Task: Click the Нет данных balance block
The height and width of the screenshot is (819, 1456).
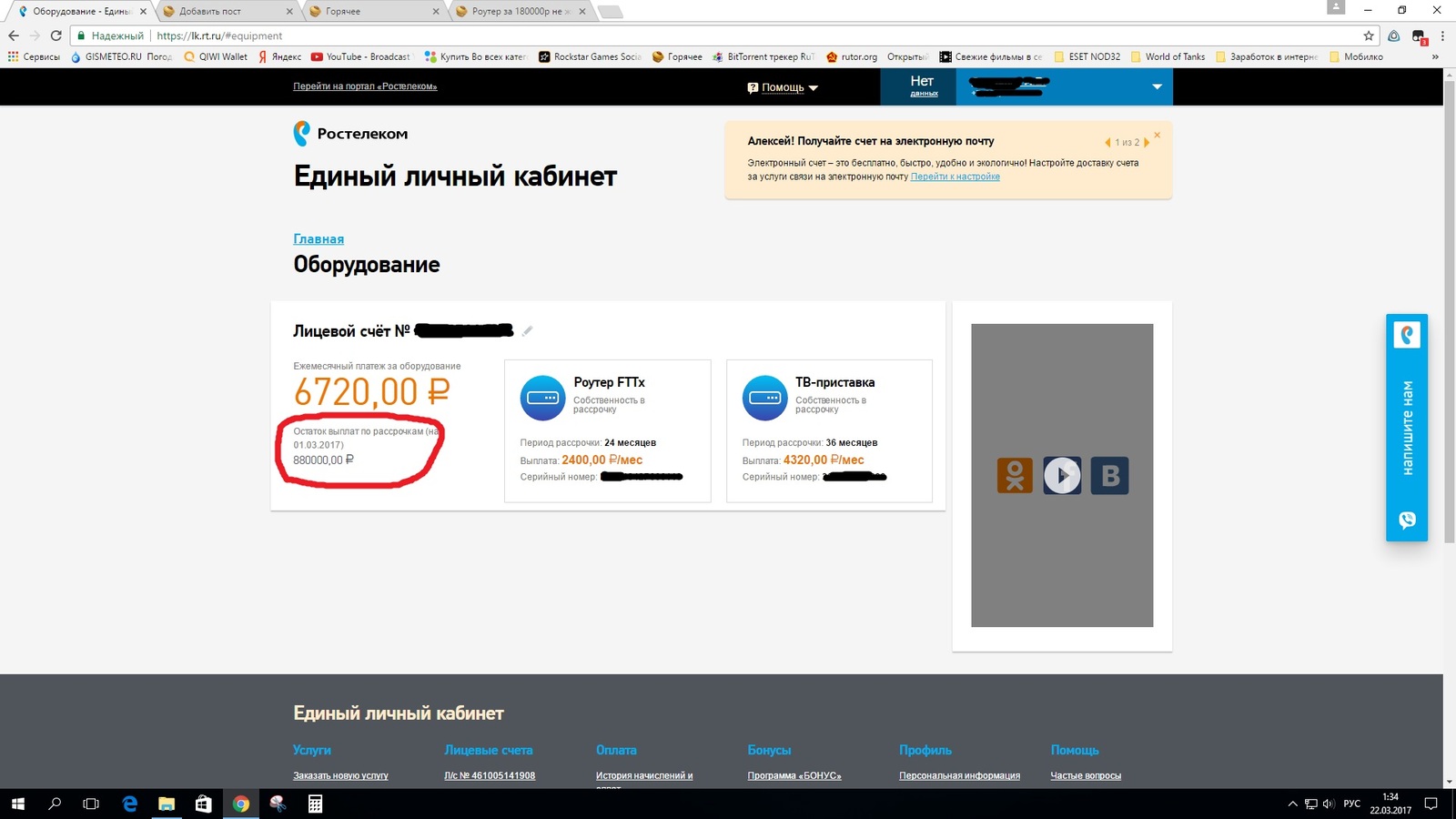Action: [918, 86]
